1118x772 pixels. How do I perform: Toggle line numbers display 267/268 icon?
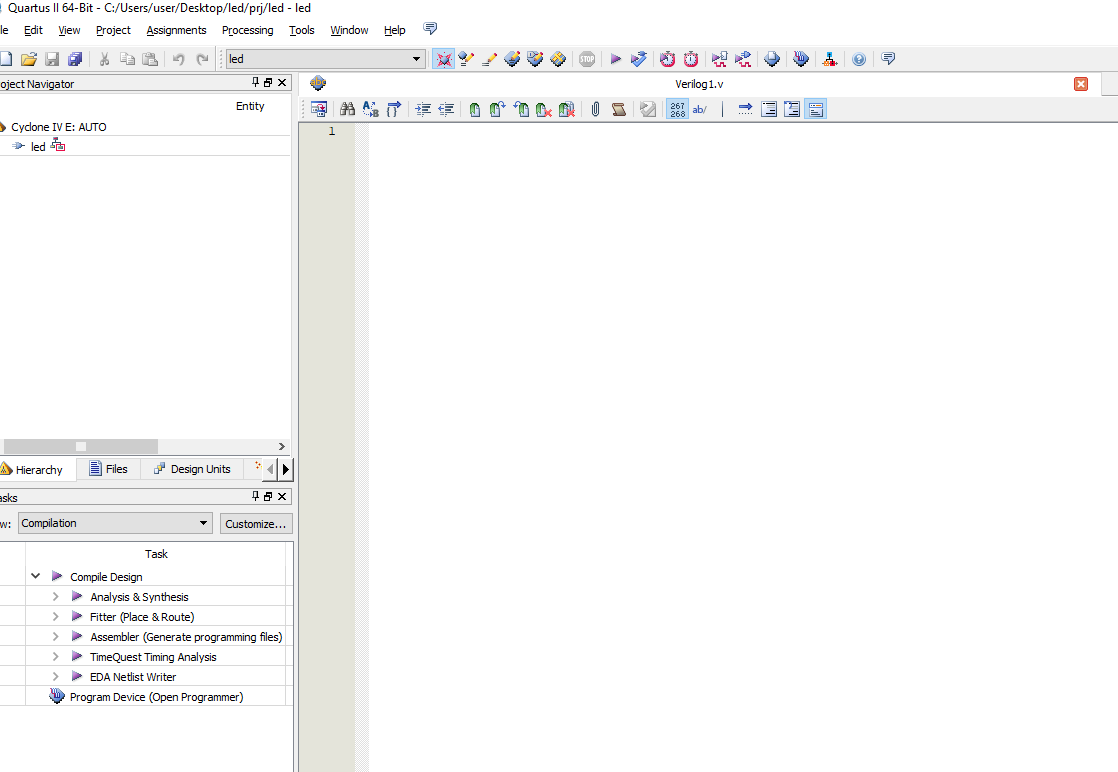pos(677,109)
